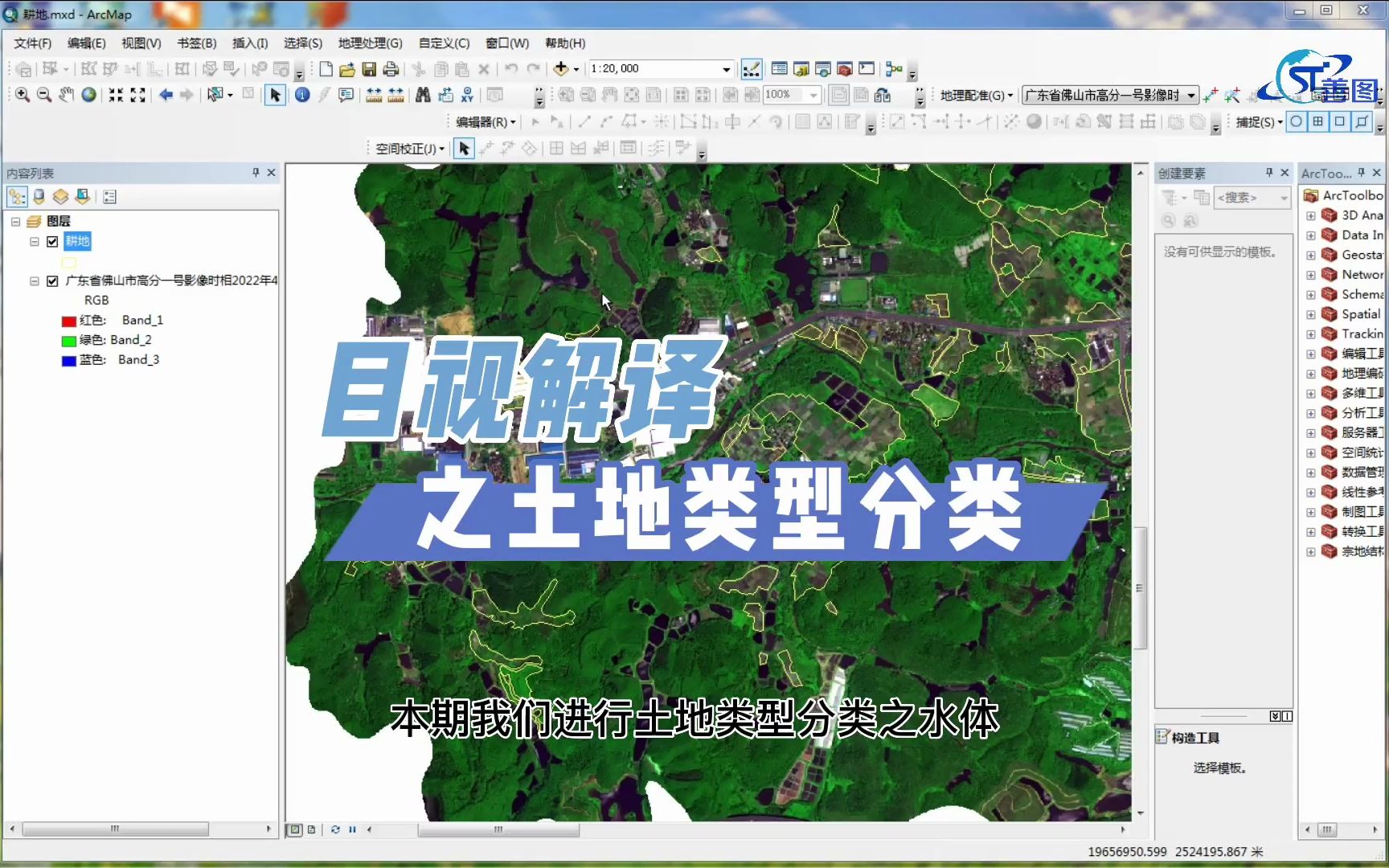This screenshot has width=1389, height=868.
Task: Close the 内容列表 panel
Action: coord(272,173)
